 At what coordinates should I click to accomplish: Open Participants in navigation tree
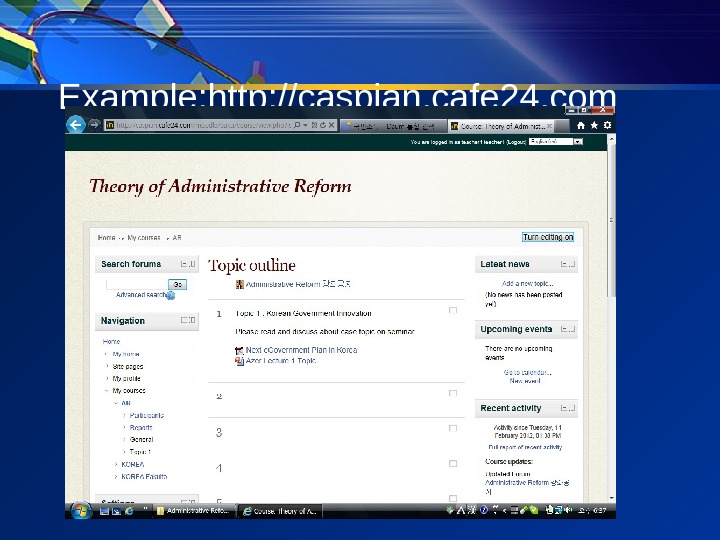[146, 416]
